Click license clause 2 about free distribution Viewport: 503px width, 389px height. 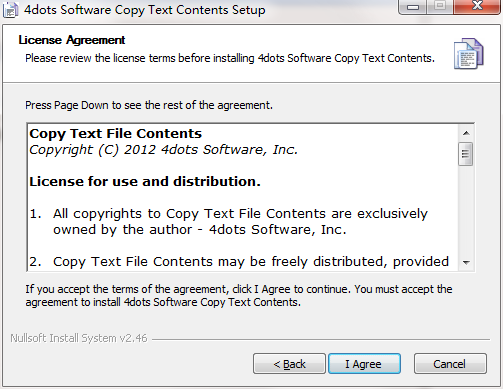tap(239, 262)
